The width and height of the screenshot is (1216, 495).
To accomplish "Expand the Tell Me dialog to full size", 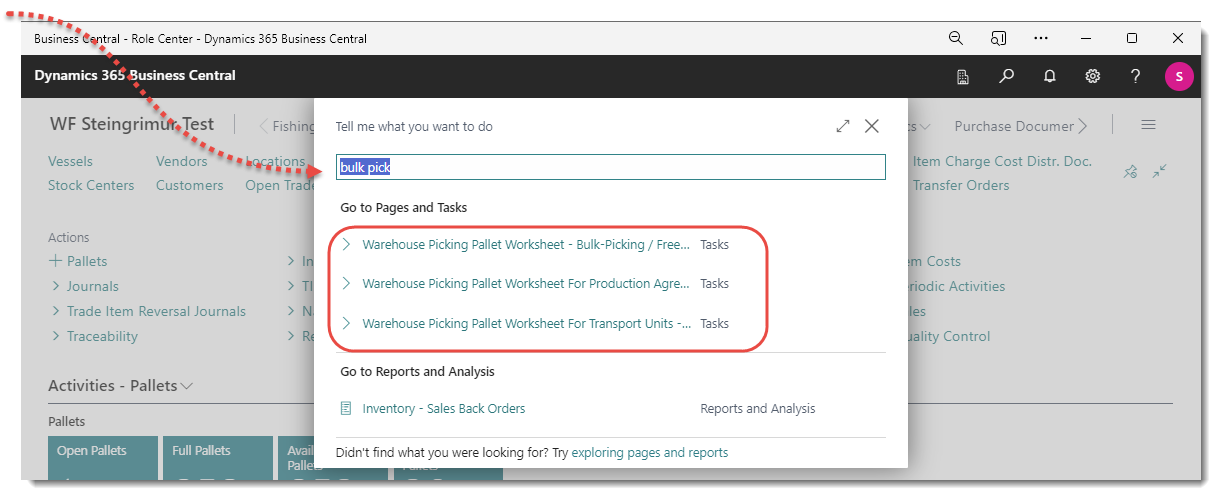I will [843, 126].
